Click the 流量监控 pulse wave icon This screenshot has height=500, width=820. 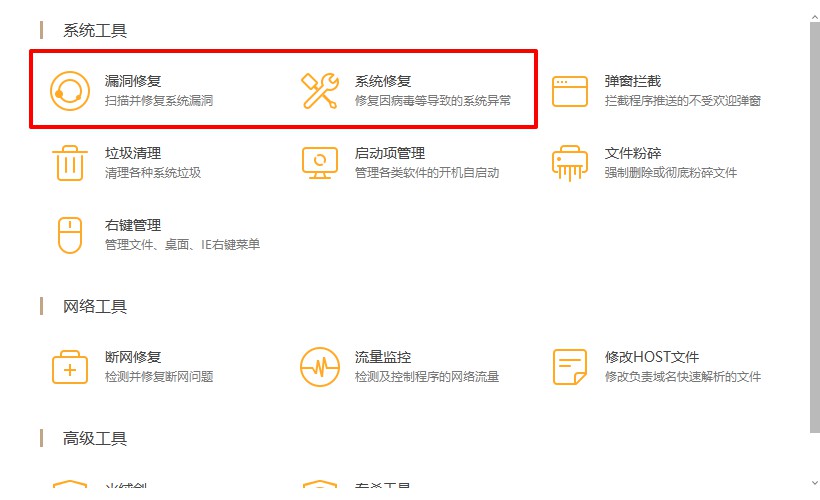(320, 367)
